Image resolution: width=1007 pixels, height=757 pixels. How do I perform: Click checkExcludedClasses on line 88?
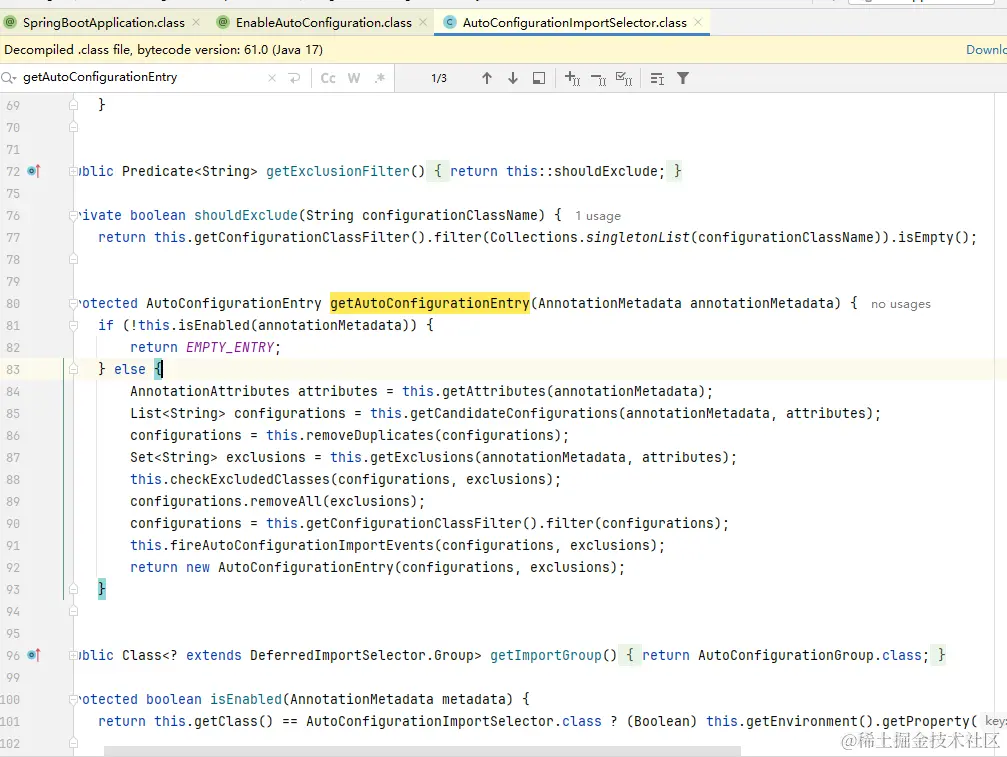tap(250, 480)
